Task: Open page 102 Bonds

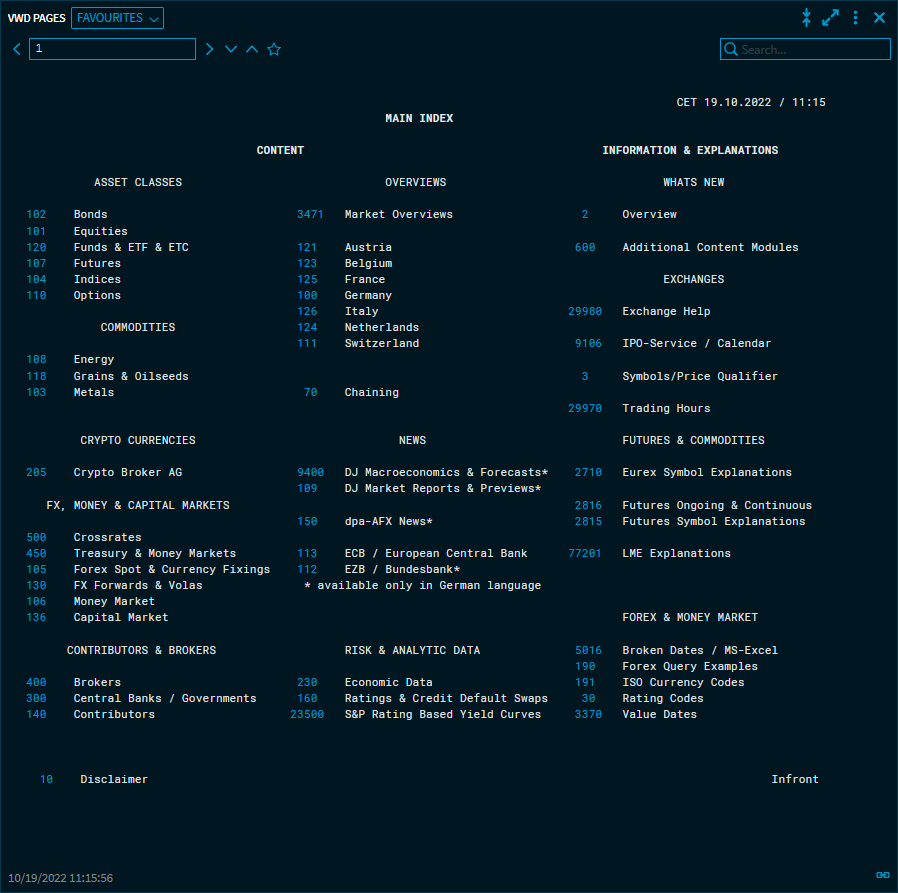Action: pos(37,214)
